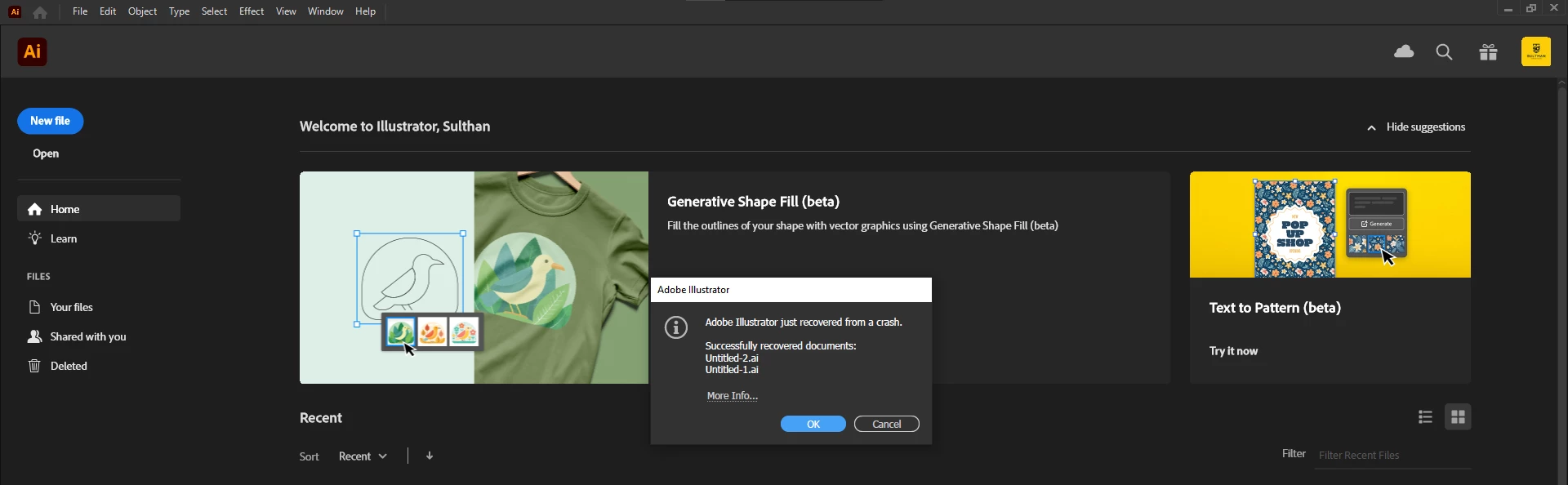The height and width of the screenshot is (485, 1568).
Task: Click the large Illustrator Ai logo
Action: 33,52
